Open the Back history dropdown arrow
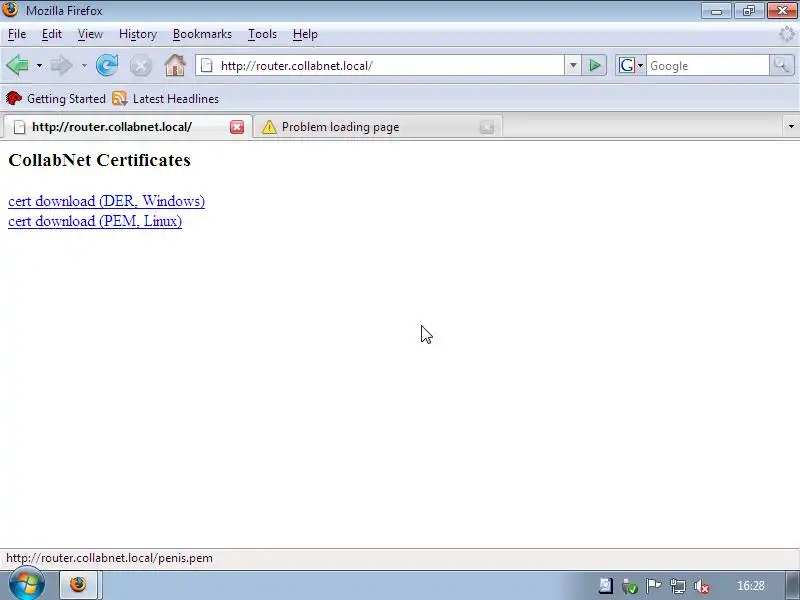 pyautogui.click(x=39, y=66)
